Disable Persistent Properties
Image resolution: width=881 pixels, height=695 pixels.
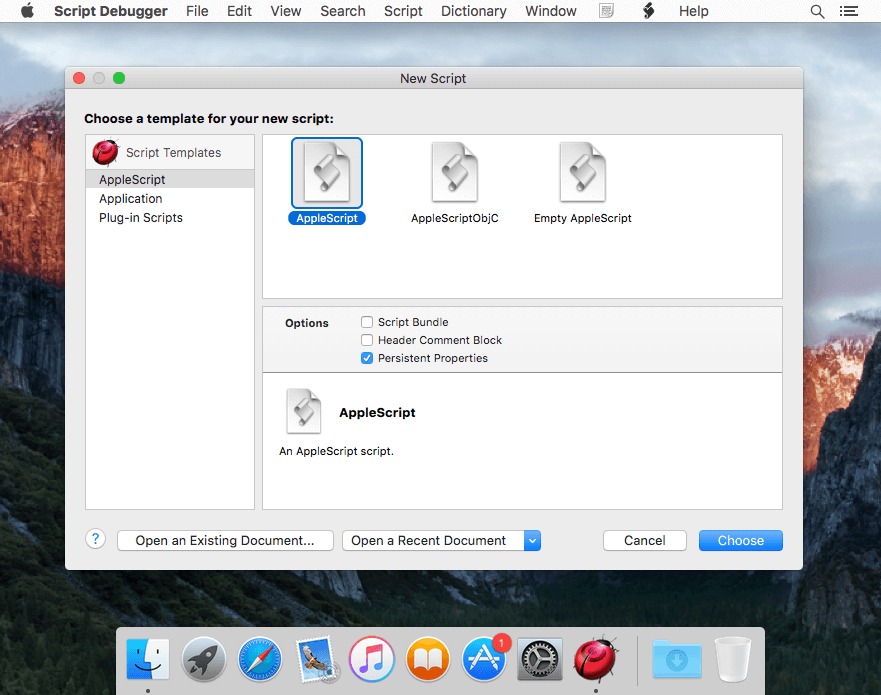click(368, 358)
